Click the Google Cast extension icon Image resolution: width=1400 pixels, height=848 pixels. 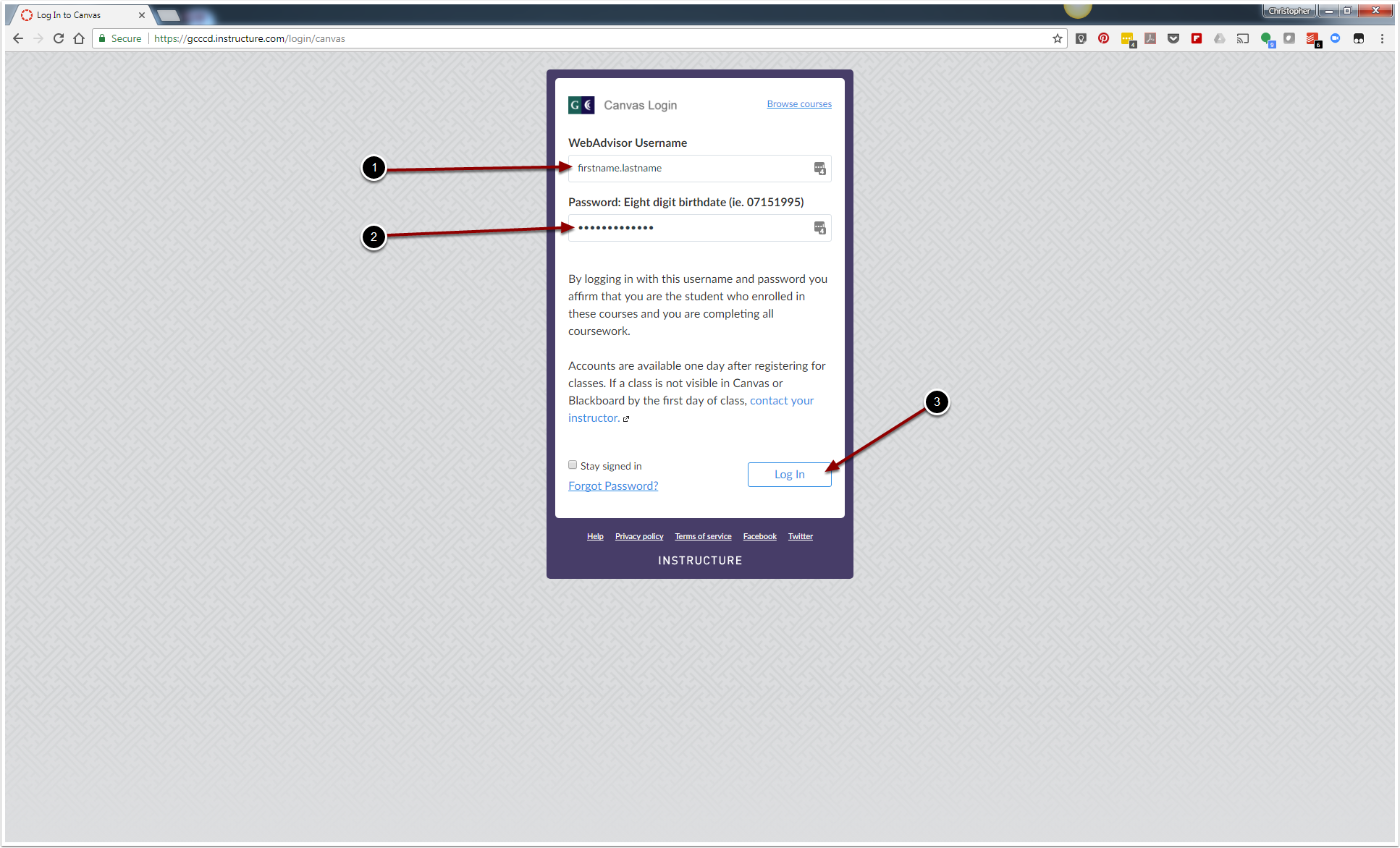coord(1243,38)
